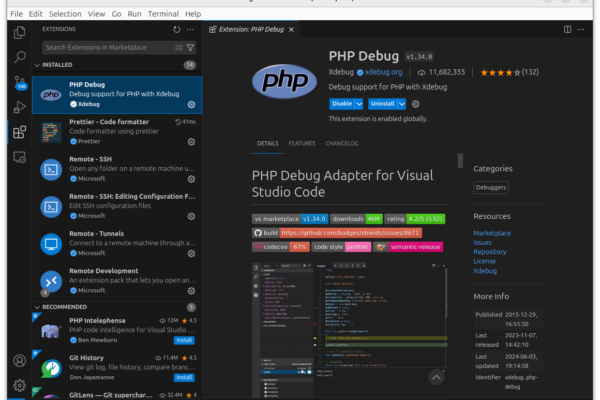
Task: Open the File menu
Action: 16,14
